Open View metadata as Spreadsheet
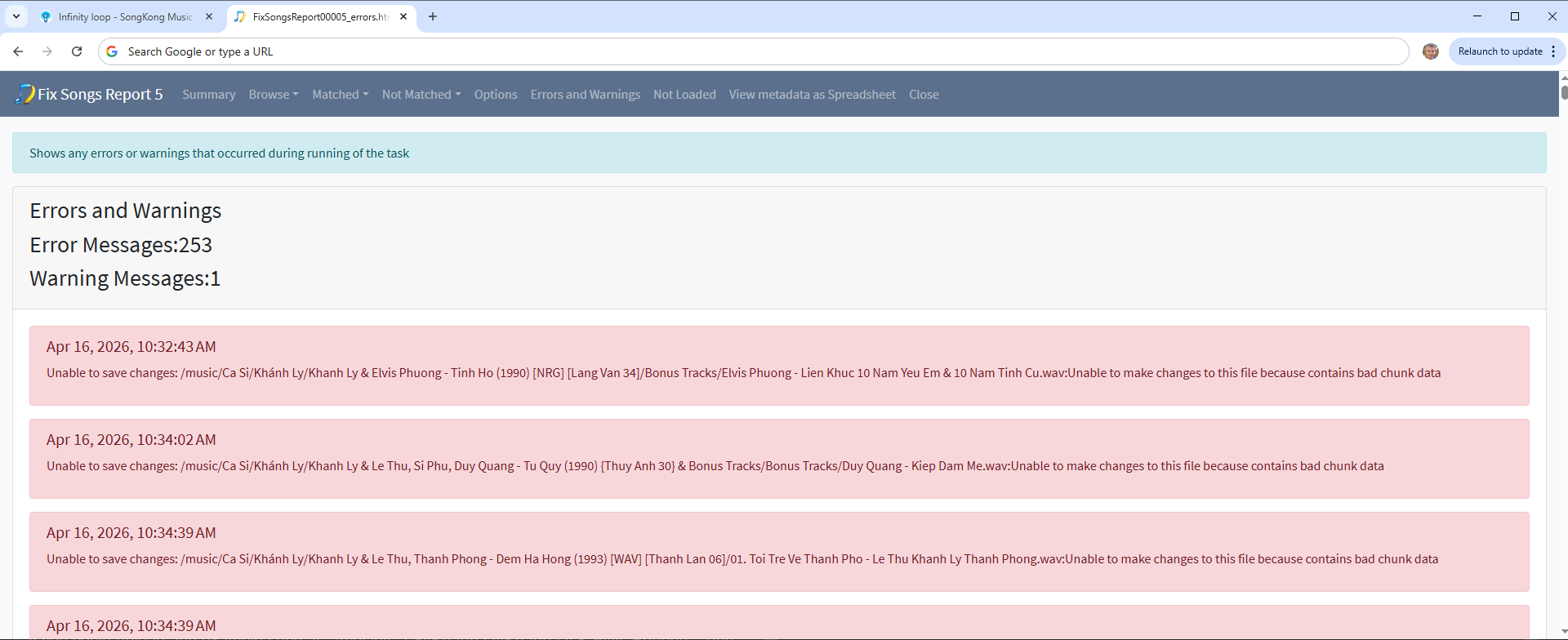The height and width of the screenshot is (640, 1568). click(812, 95)
